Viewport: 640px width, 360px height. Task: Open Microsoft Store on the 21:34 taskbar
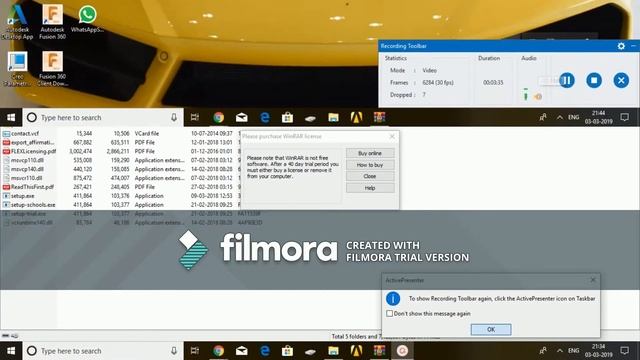pos(287,351)
